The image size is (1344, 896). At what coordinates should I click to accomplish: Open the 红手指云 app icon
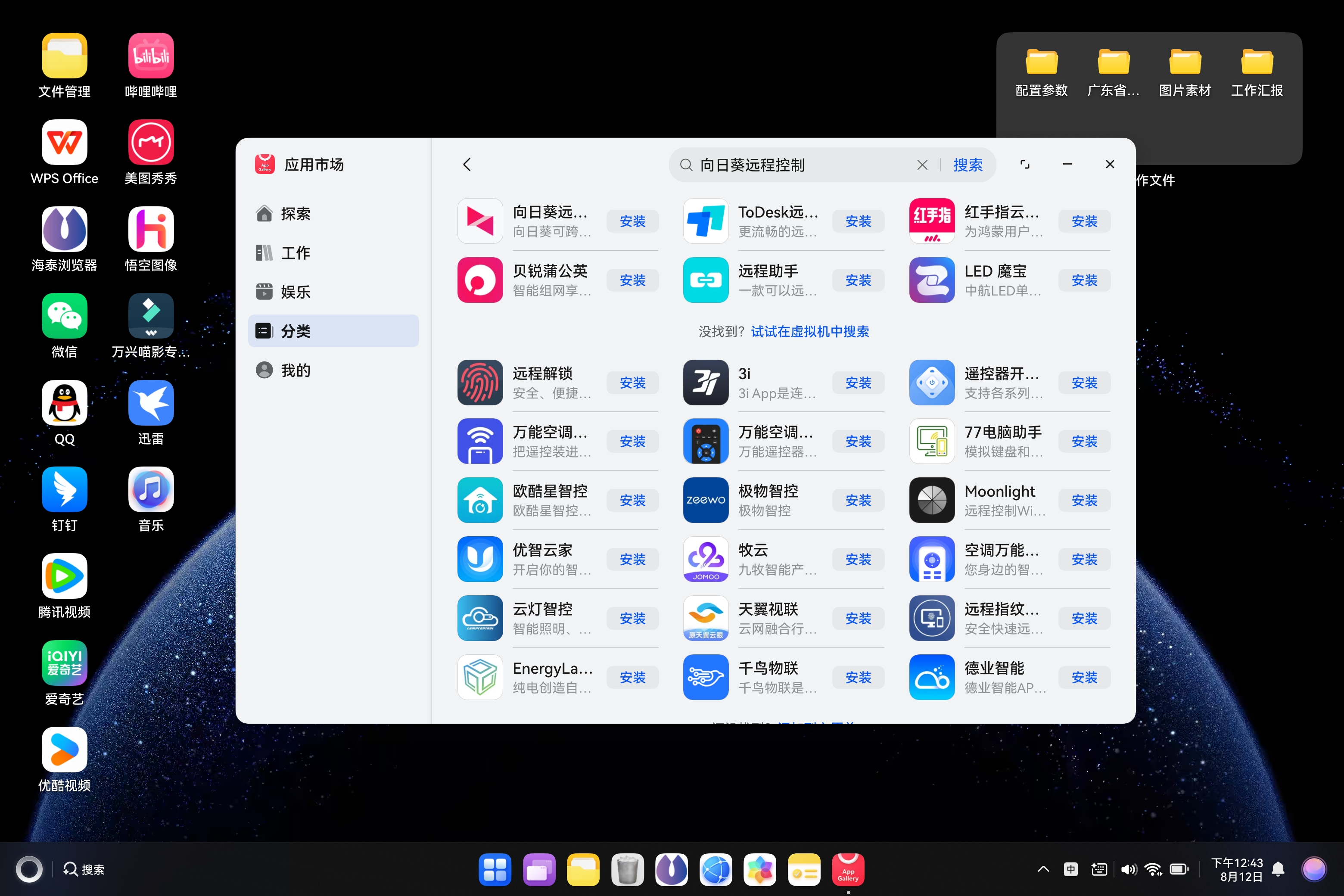click(931, 221)
